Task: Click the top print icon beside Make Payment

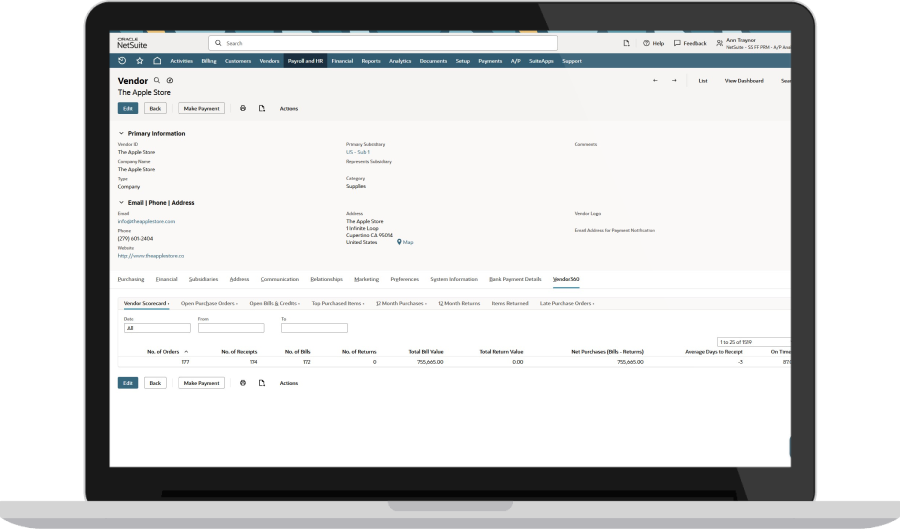Action: coord(242,108)
